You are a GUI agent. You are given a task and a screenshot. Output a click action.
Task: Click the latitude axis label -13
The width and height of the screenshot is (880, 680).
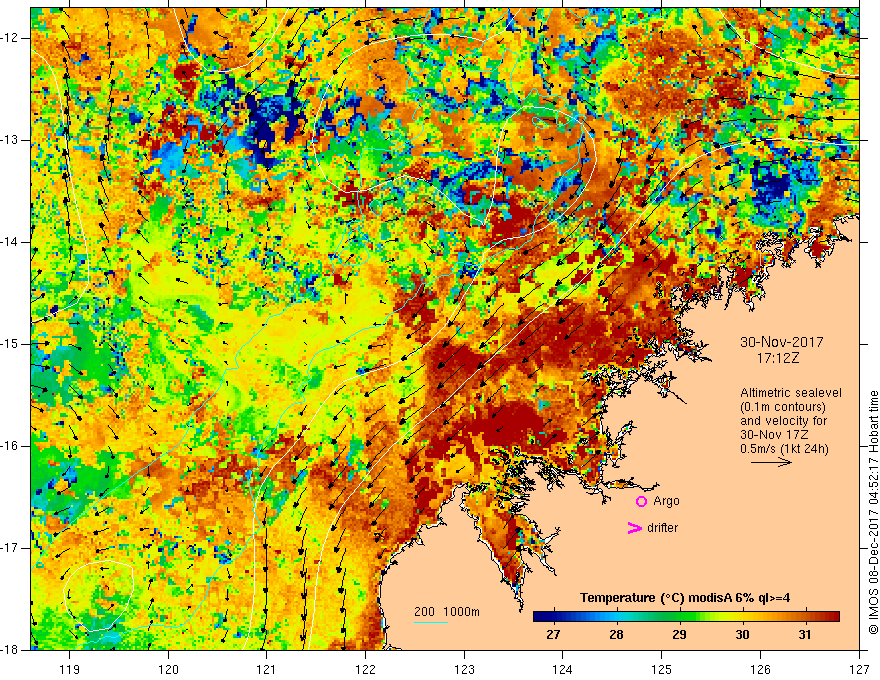tap(11, 140)
